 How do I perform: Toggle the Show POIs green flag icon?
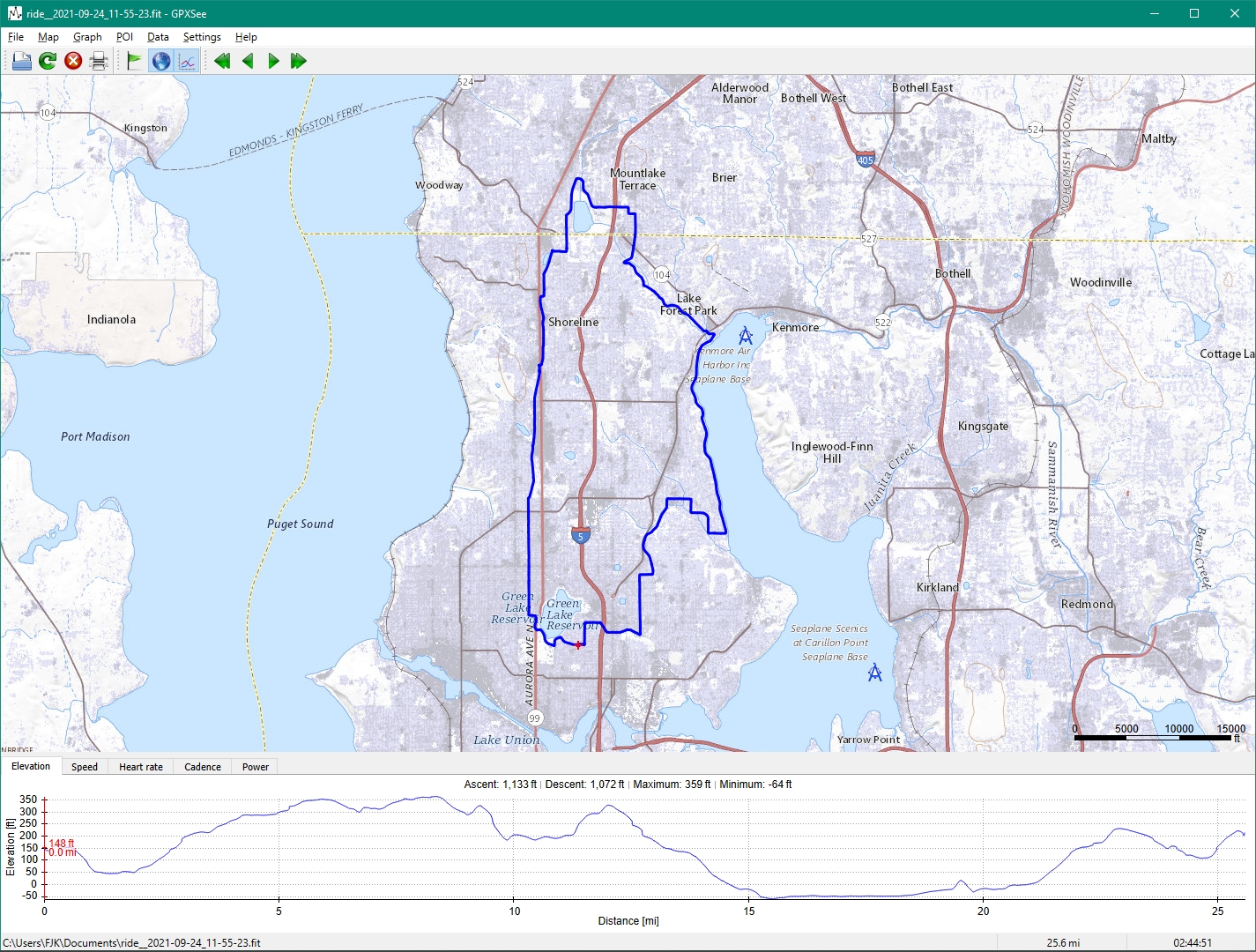[x=134, y=61]
